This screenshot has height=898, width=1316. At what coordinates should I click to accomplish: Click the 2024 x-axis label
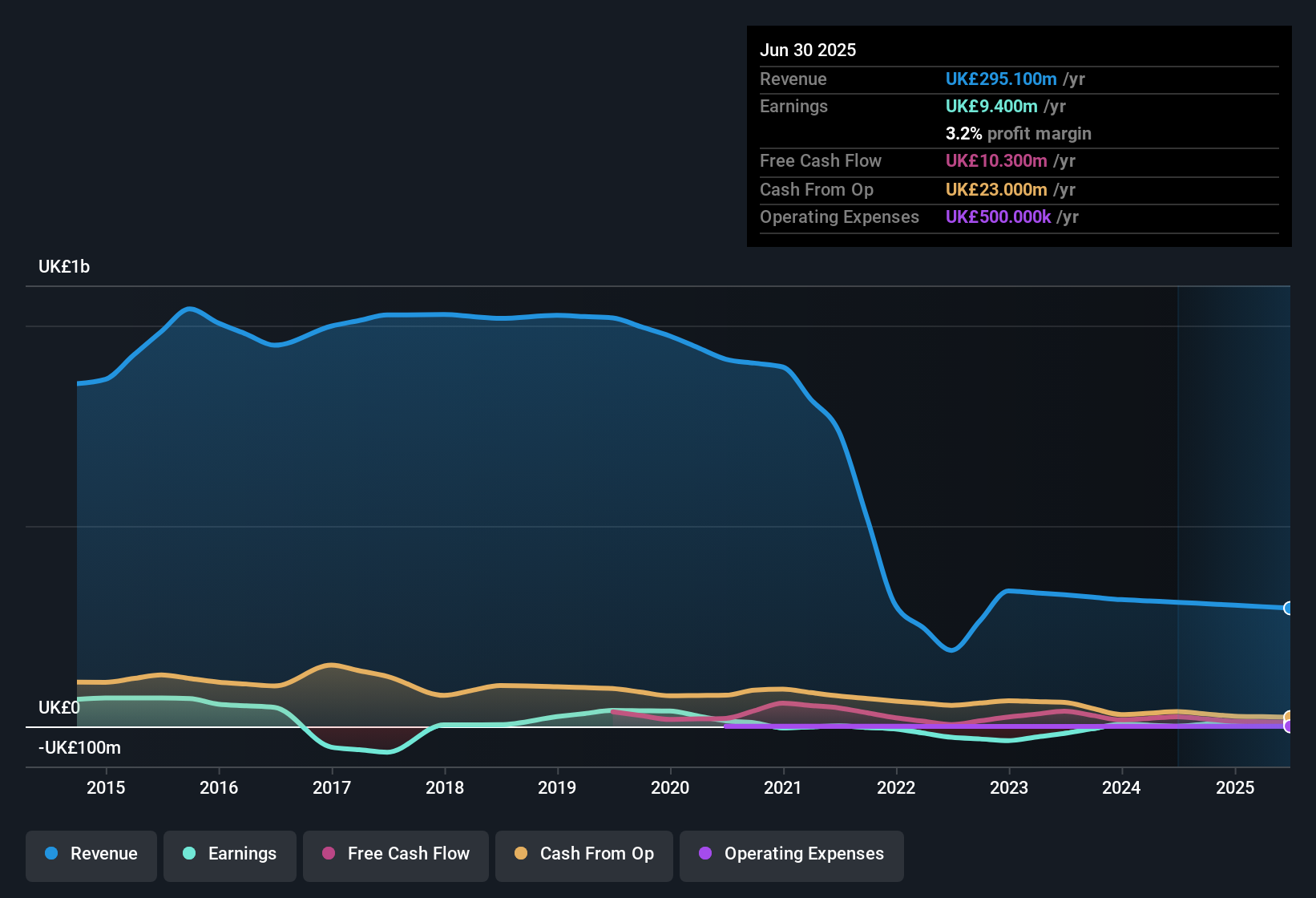pos(1121,787)
